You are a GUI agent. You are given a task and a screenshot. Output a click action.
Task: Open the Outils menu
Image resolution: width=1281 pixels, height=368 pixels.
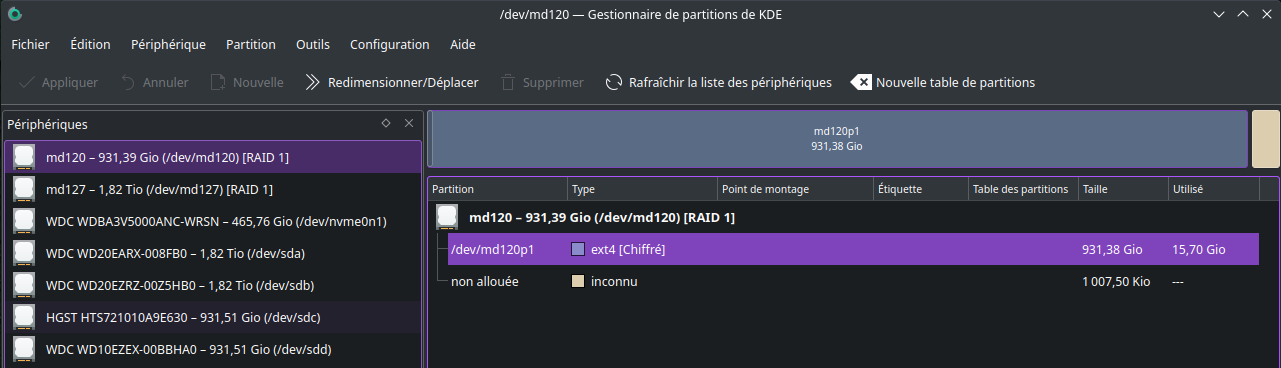[x=313, y=44]
